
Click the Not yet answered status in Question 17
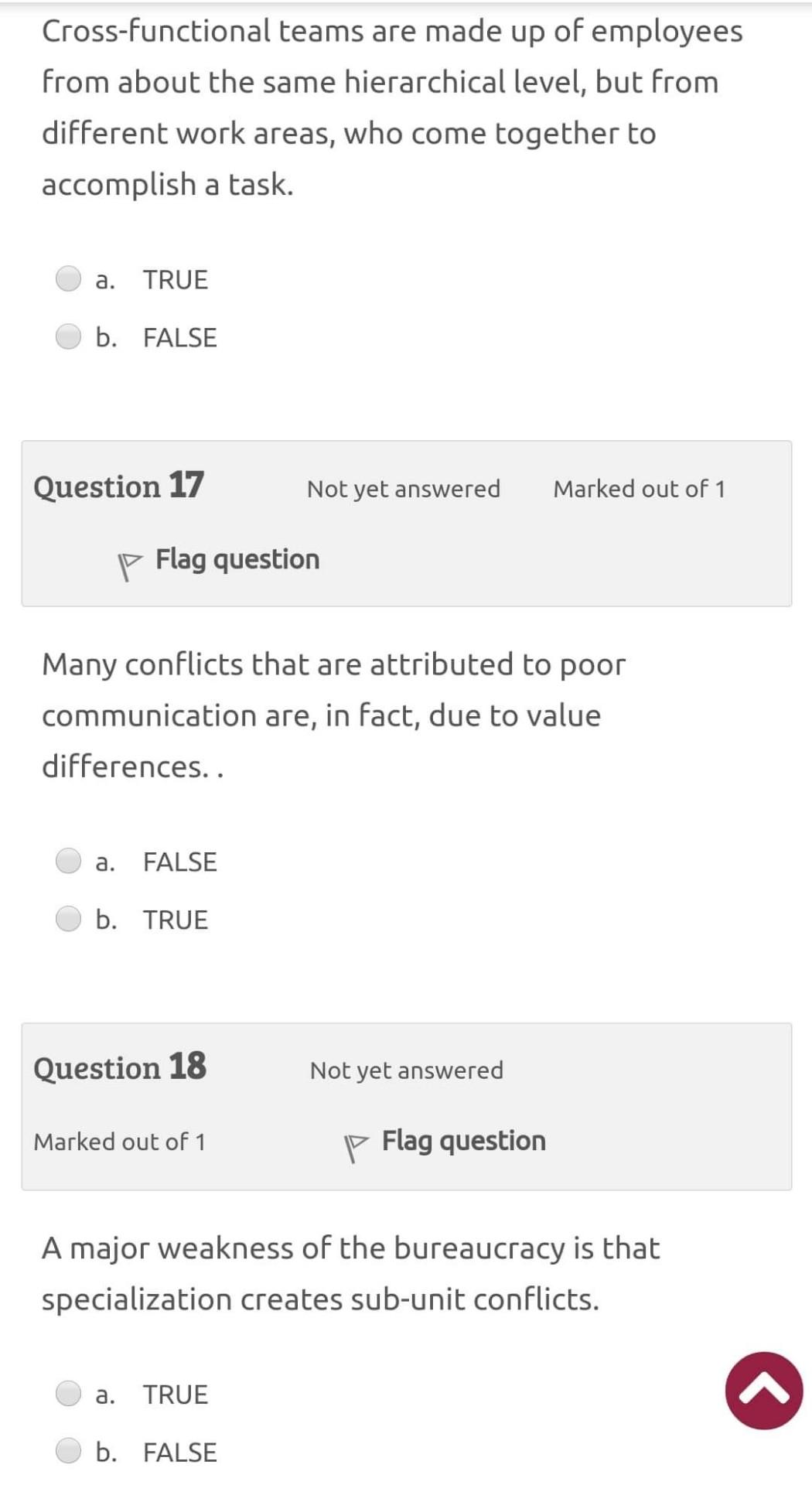pyautogui.click(x=404, y=488)
